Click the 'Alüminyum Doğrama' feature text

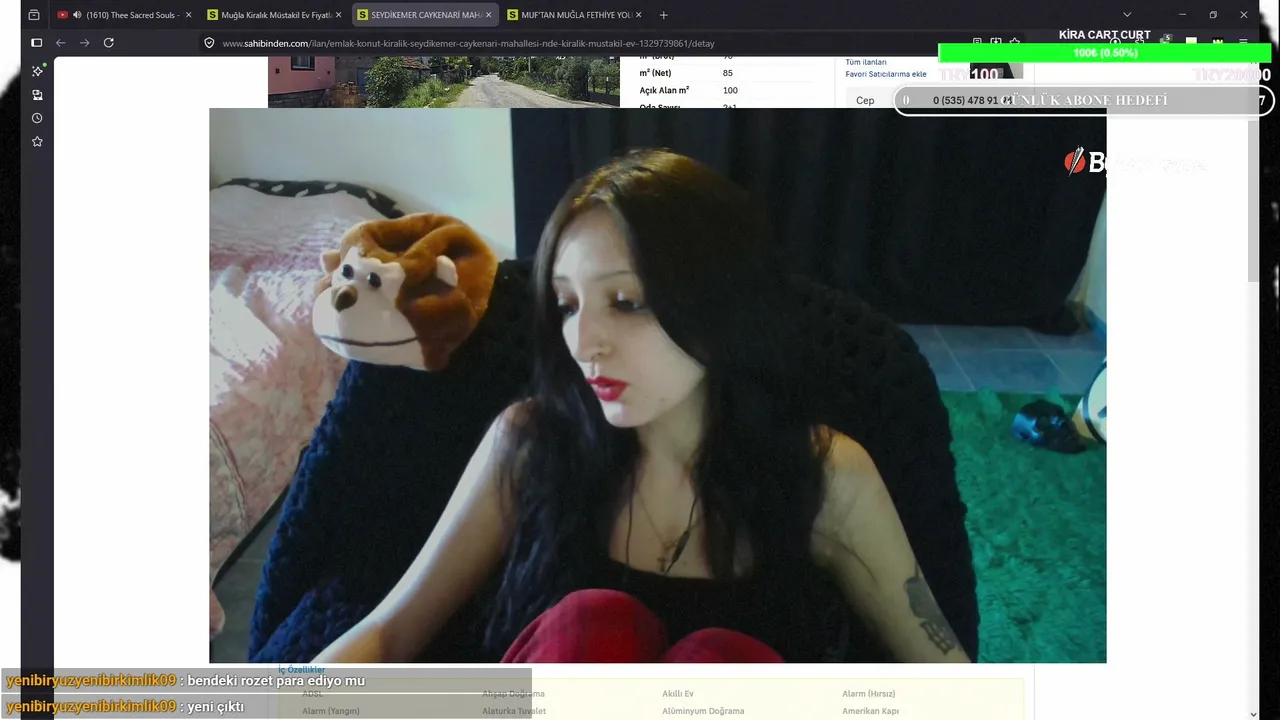[703, 711]
